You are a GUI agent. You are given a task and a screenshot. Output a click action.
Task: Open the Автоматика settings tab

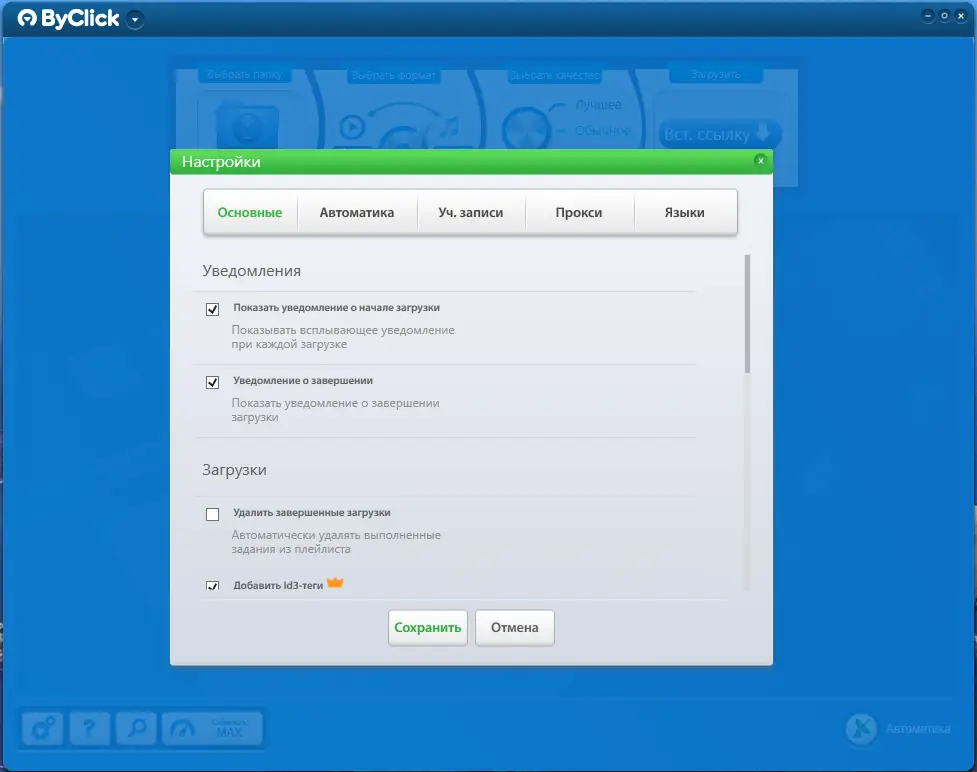[356, 212]
